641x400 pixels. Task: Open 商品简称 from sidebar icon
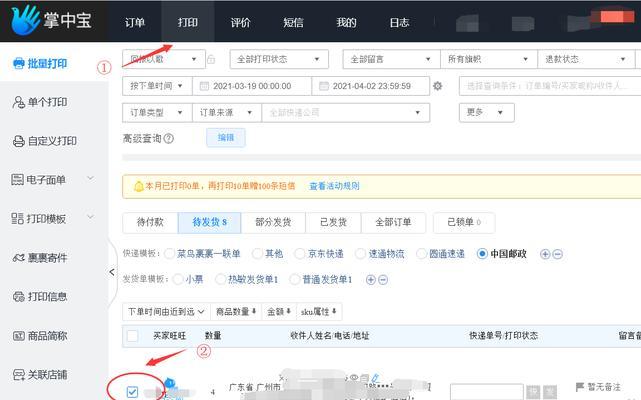click(18, 336)
